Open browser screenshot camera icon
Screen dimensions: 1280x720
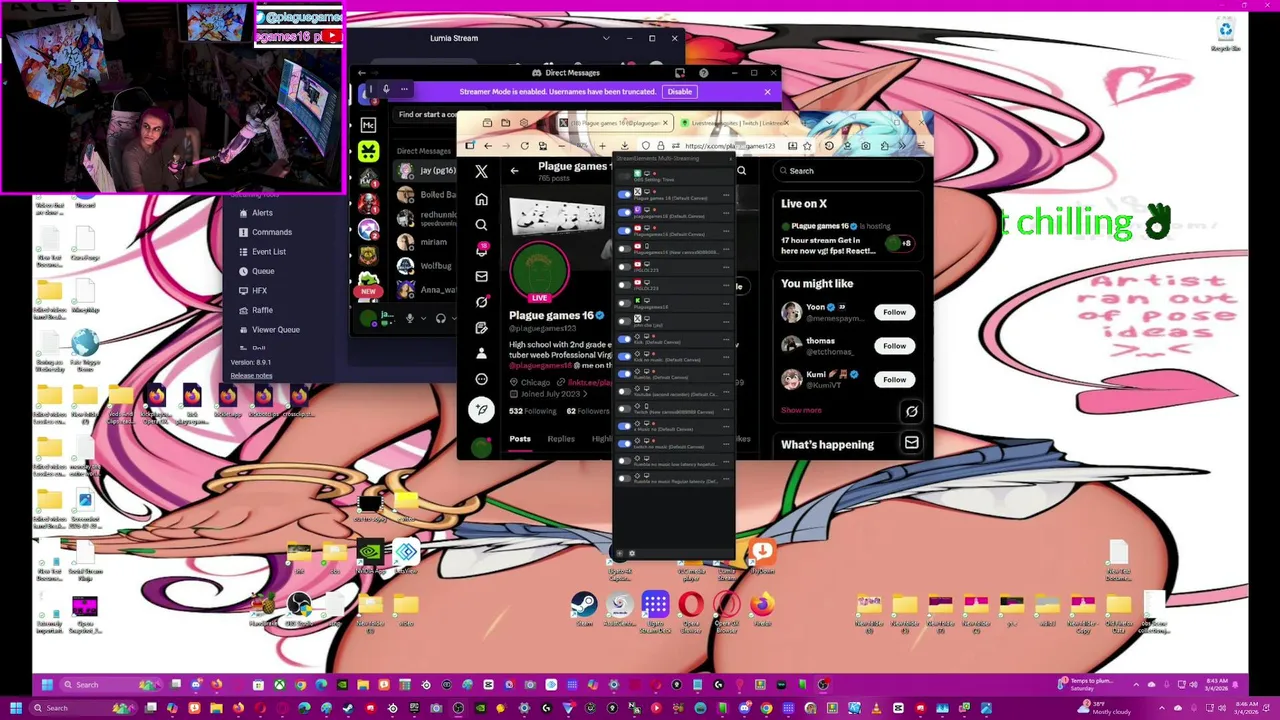coord(866,146)
